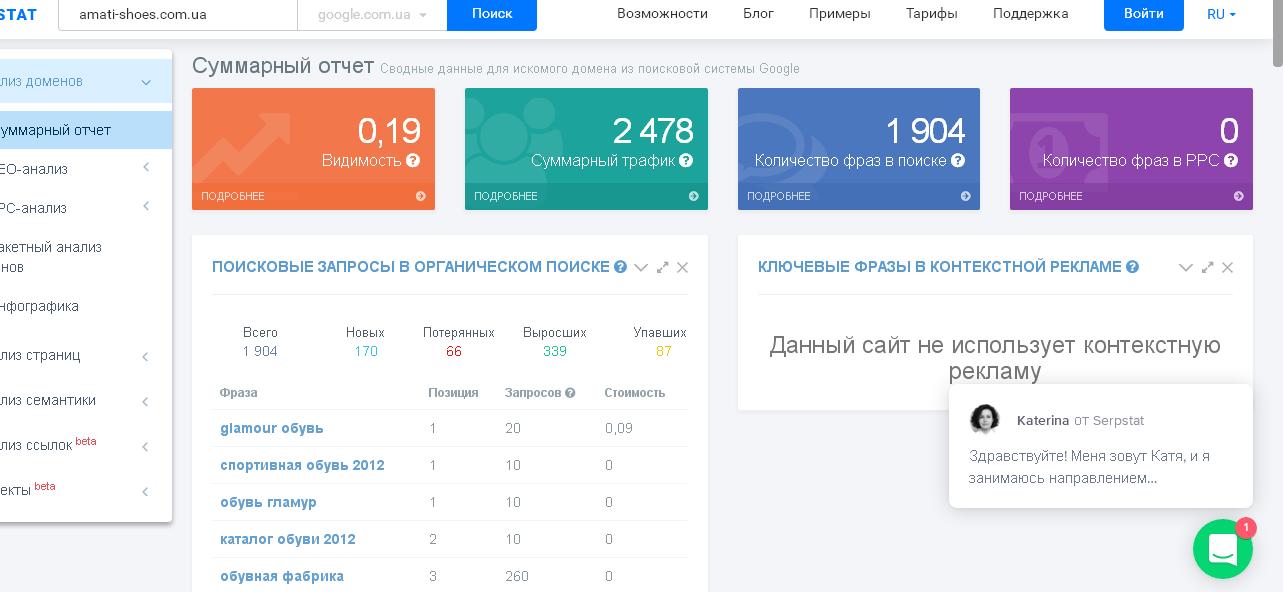Click the Новых count 170
Viewport: 1283px width, 592px height.
[x=366, y=351]
